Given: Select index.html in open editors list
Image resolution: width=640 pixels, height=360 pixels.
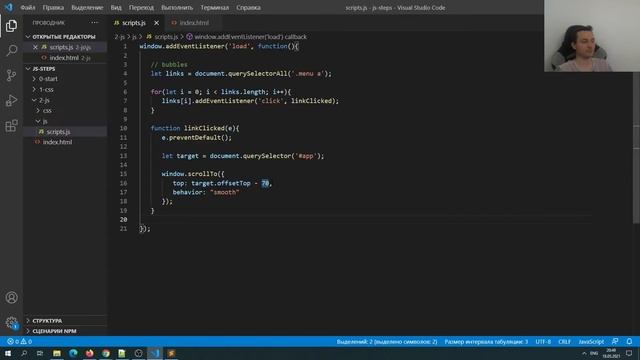Looking at the screenshot, I should tap(65, 58).
